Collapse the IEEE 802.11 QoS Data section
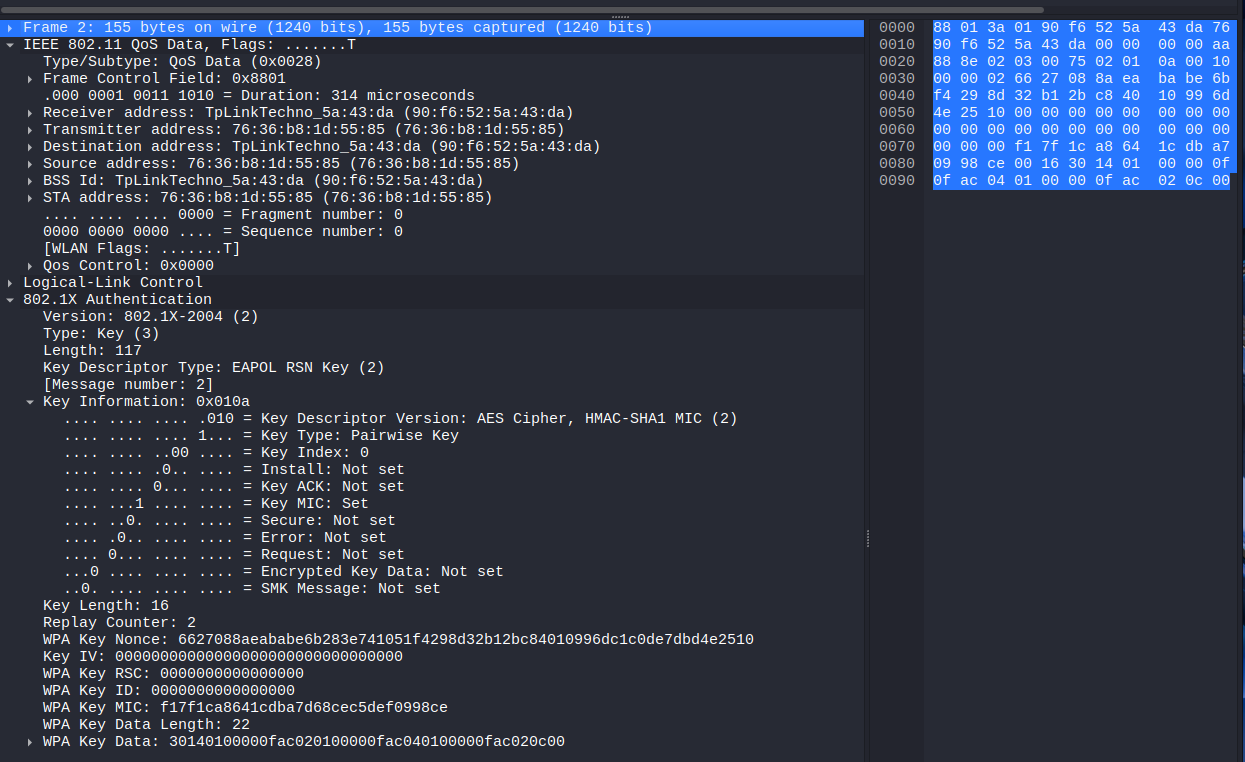Image resolution: width=1245 pixels, height=762 pixels. [10, 45]
